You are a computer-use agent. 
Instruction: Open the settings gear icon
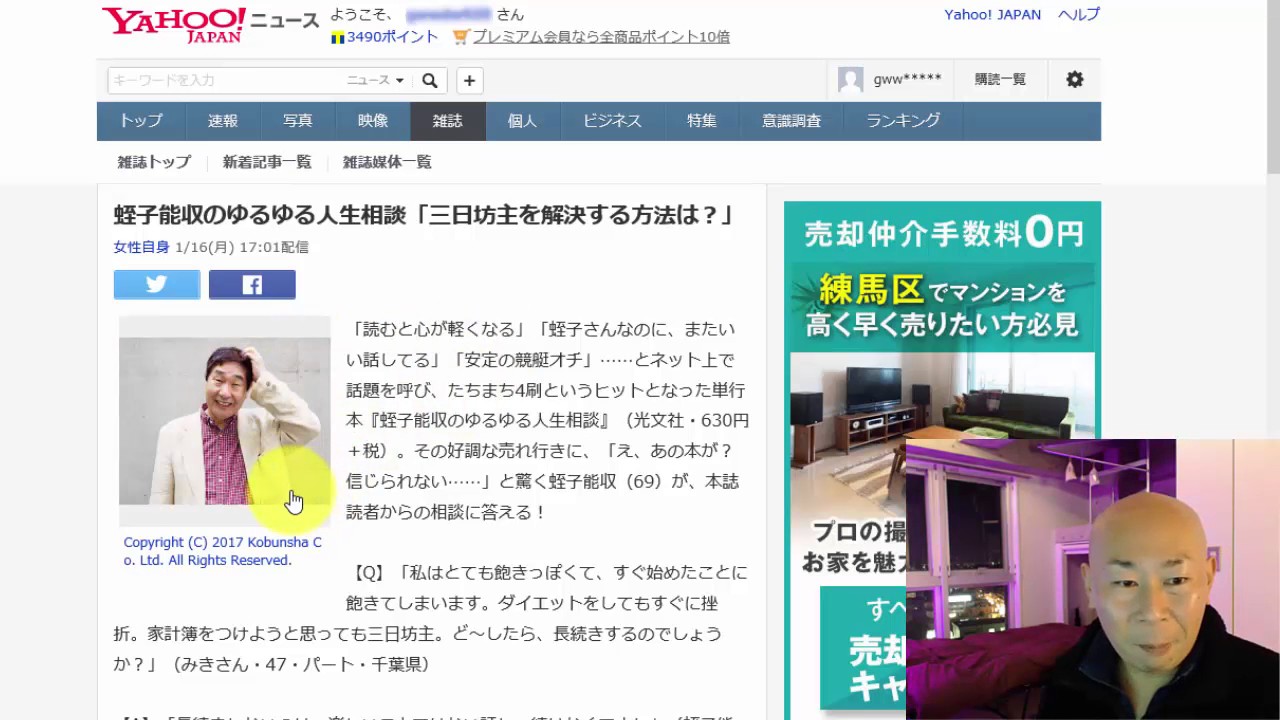point(1075,80)
